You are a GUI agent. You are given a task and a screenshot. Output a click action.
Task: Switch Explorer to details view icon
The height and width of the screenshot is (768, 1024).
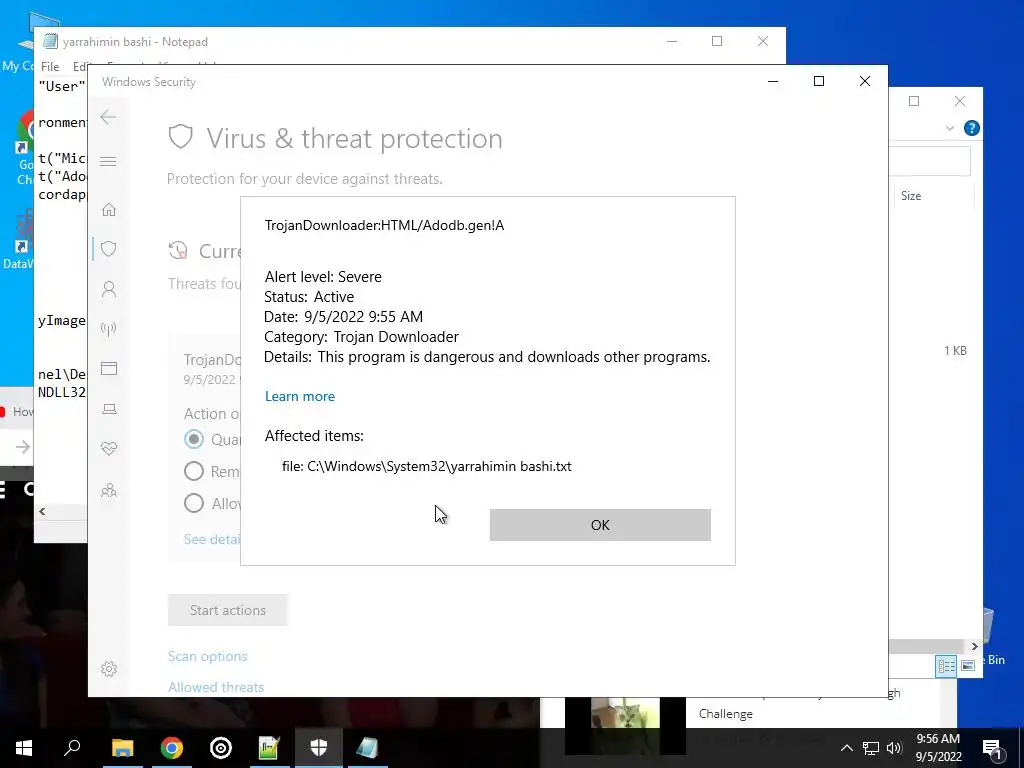tap(946, 666)
